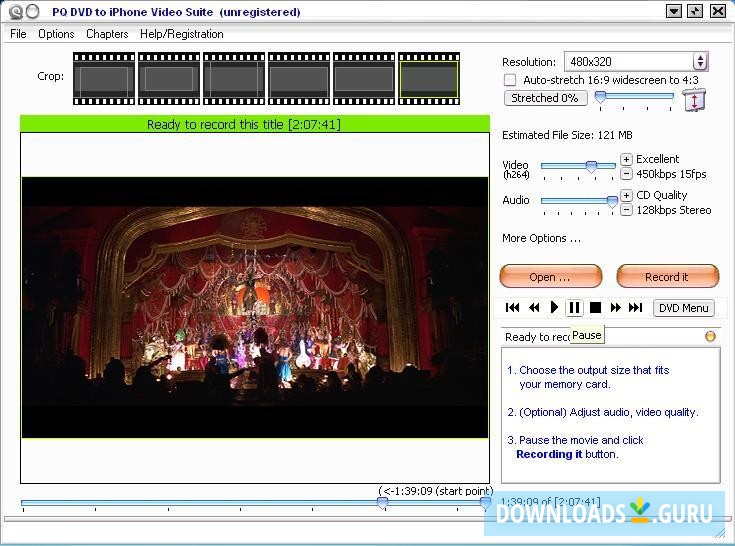Viewport: 735px width, 546px height.
Task: Play the movie
Action: point(554,307)
